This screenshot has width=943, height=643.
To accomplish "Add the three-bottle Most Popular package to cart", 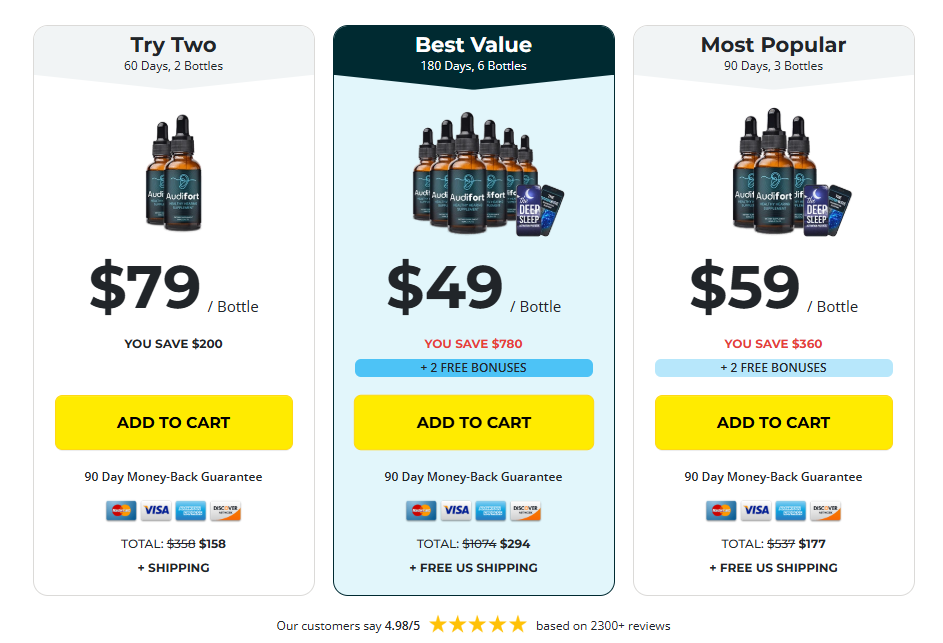I will [773, 422].
